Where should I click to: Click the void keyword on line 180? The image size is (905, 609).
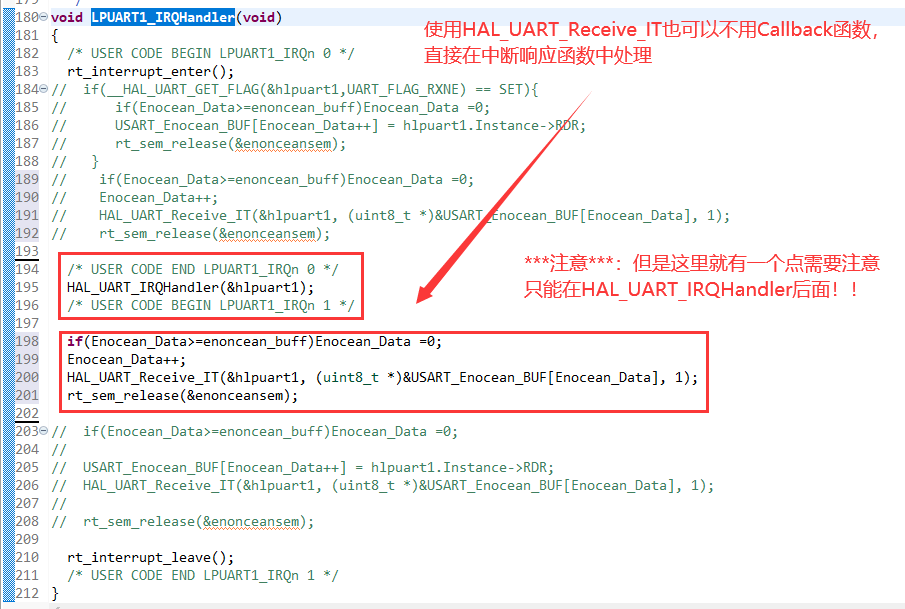point(67,17)
